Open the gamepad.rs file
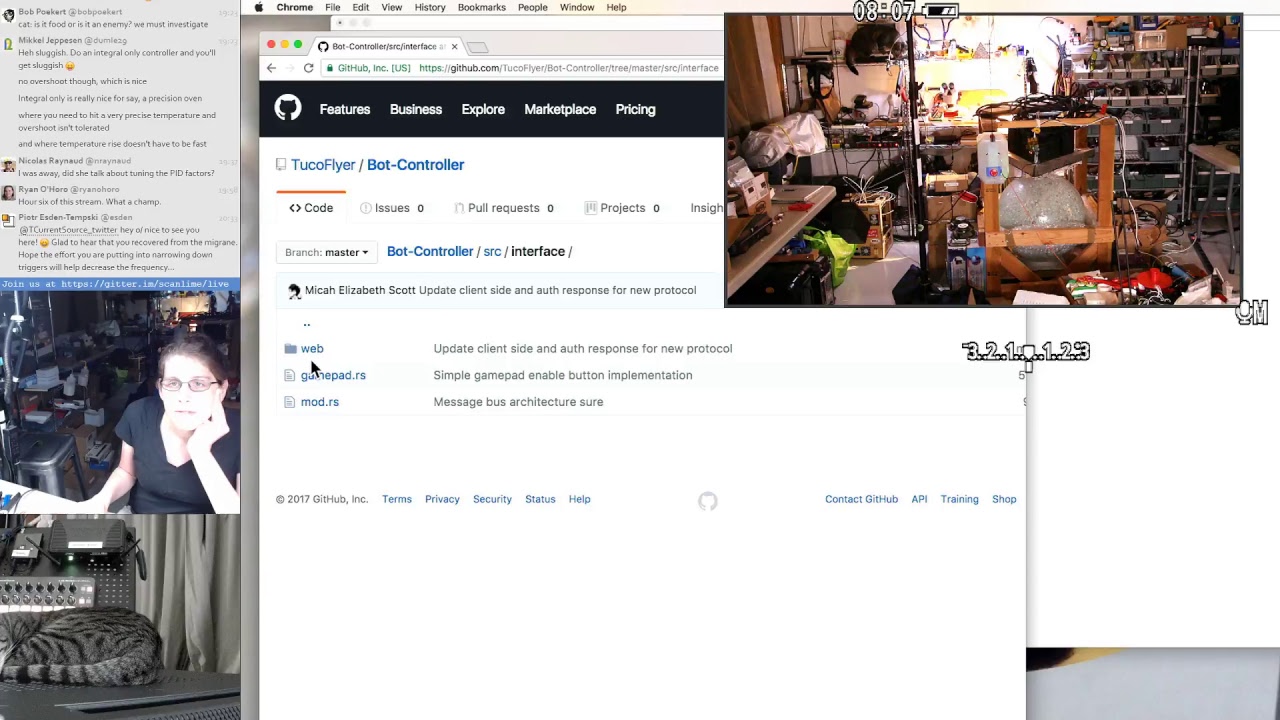This screenshot has height=720, width=1280. tap(333, 375)
